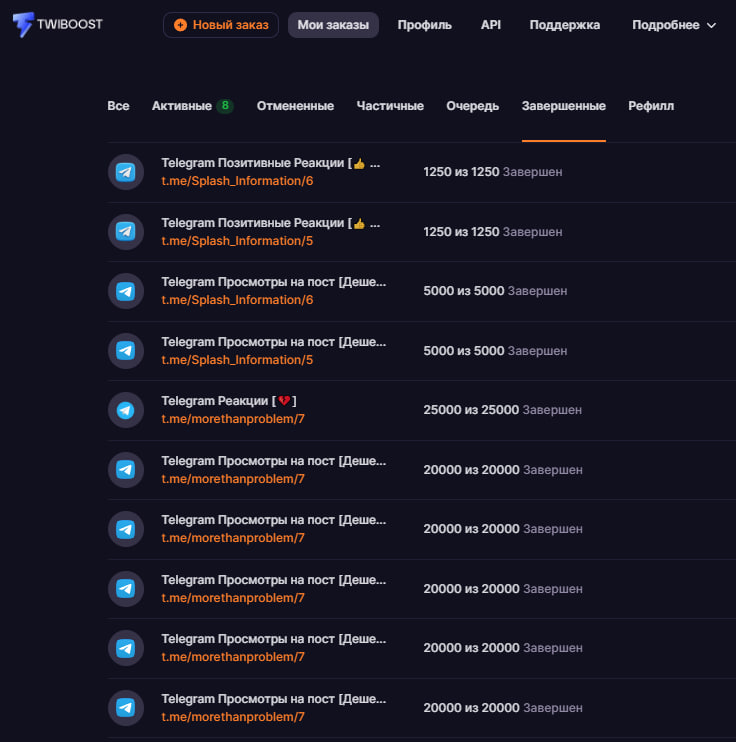Screen dimensions: 736x742
Task: Go to the Поддержка page
Action: click(565, 25)
